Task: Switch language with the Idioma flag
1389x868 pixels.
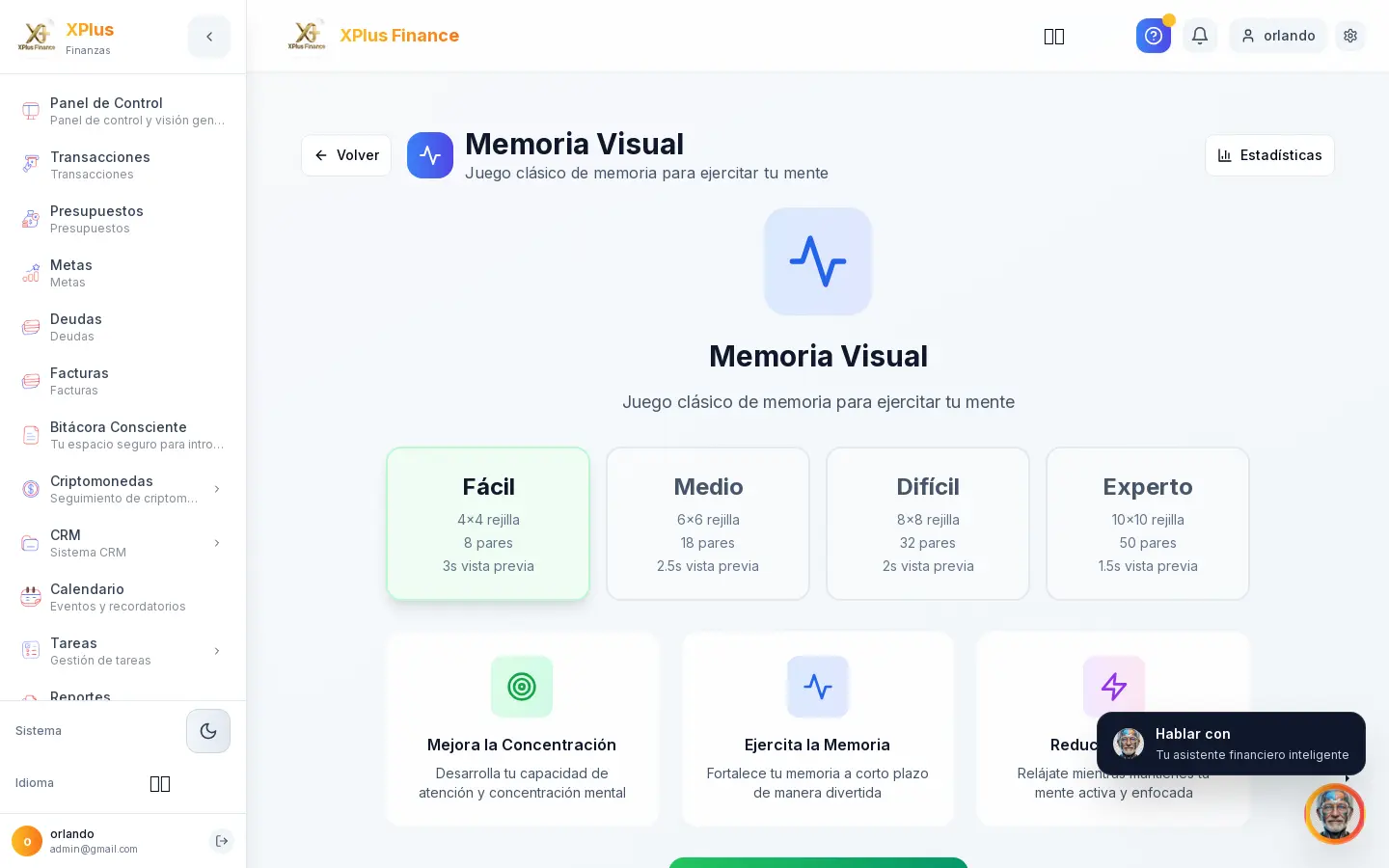Action: point(160,783)
